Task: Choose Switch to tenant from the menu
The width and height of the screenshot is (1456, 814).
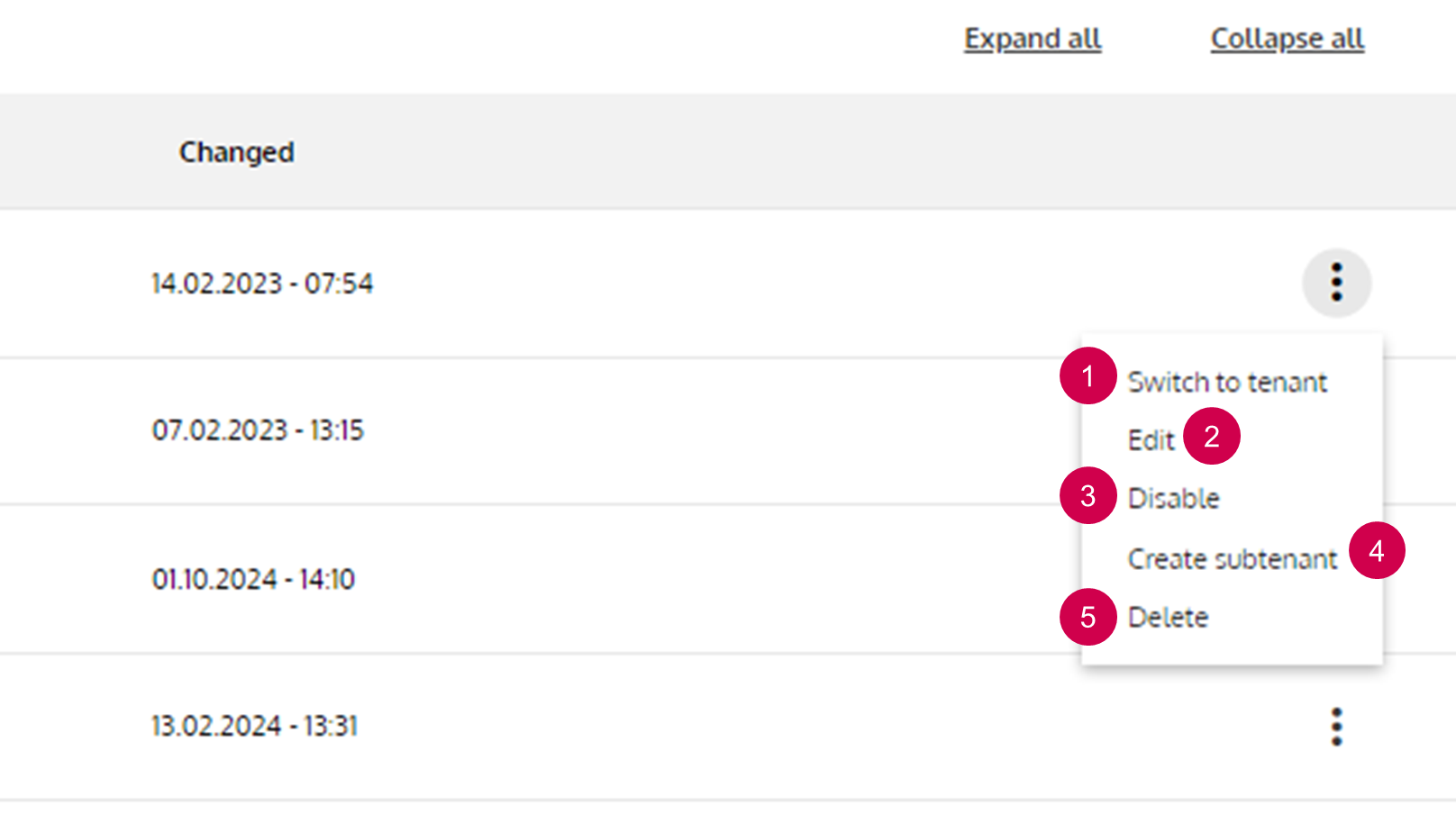Action: point(1227,383)
